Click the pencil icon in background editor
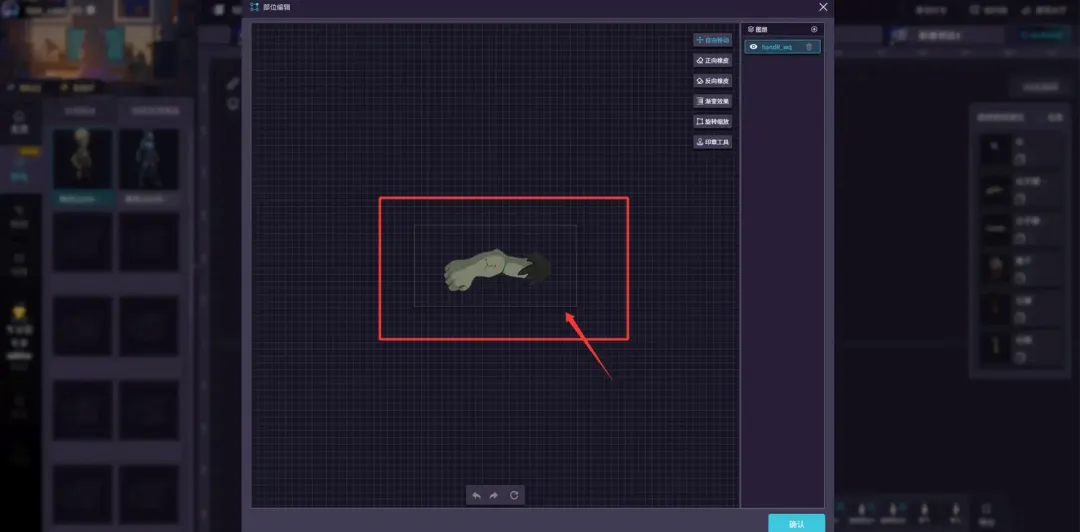Screen dimensions: 1080x532 [x=233, y=83]
